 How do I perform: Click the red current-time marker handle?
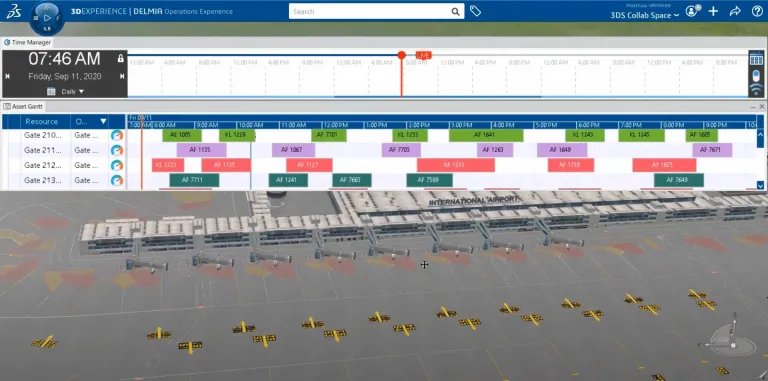pos(402,55)
